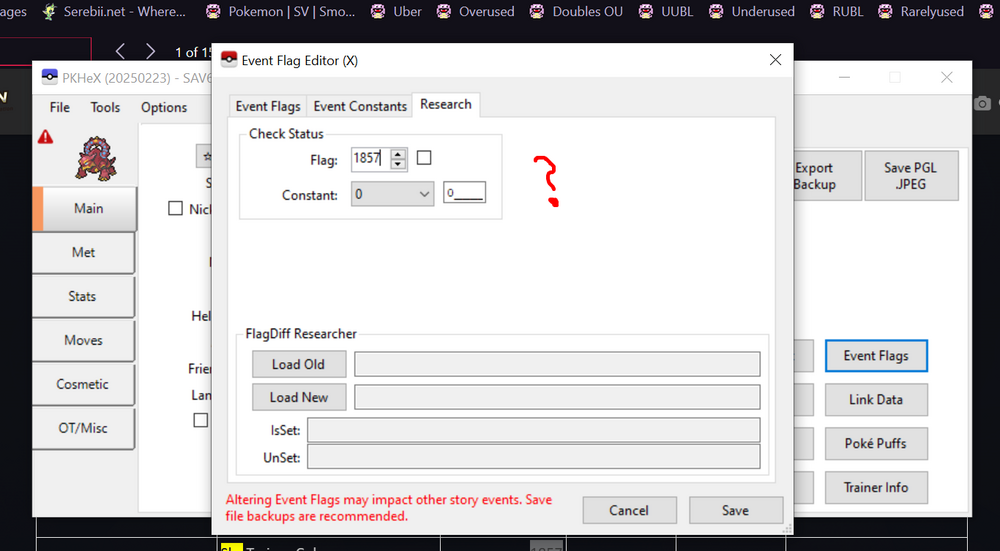This screenshot has width=1000, height=551.
Task: Click the Constant value input field
Action: pos(465,194)
